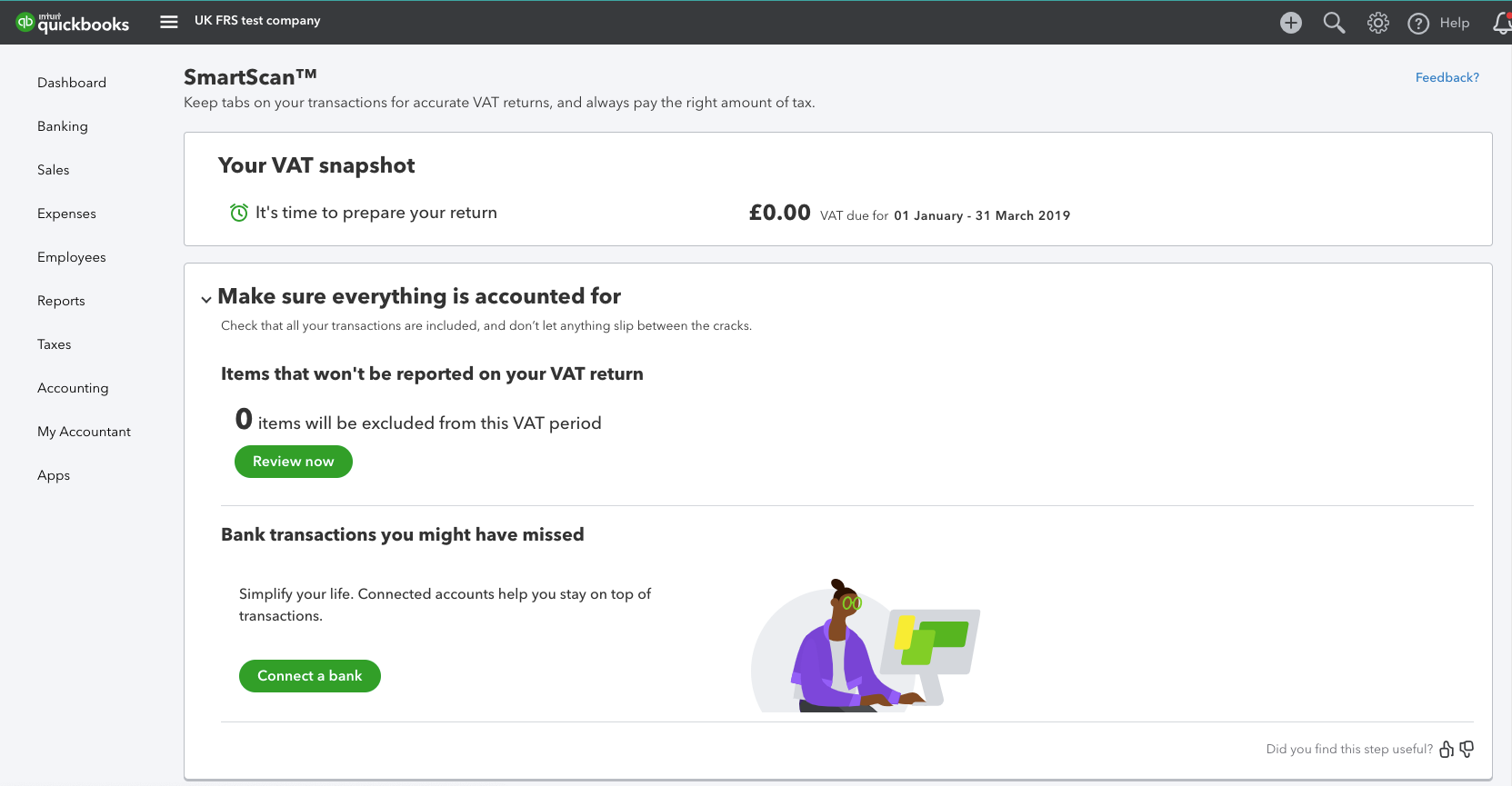Open the Create plus icon
Viewport: 1512px width, 786px height.
tap(1290, 23)
